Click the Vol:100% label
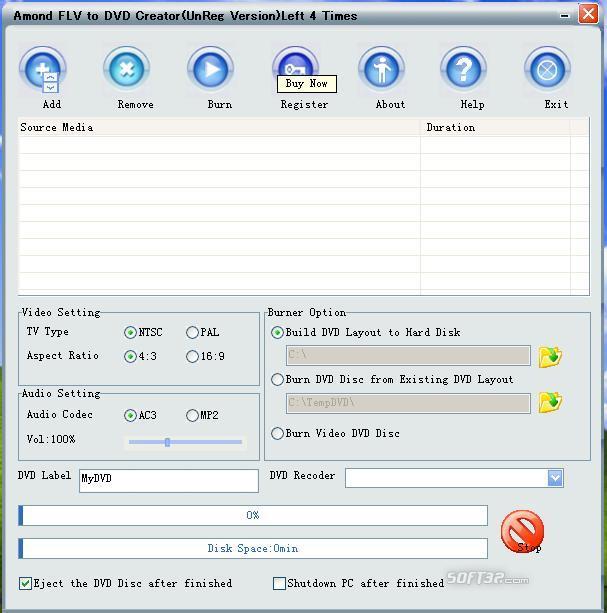 click(x=51, y=439)
